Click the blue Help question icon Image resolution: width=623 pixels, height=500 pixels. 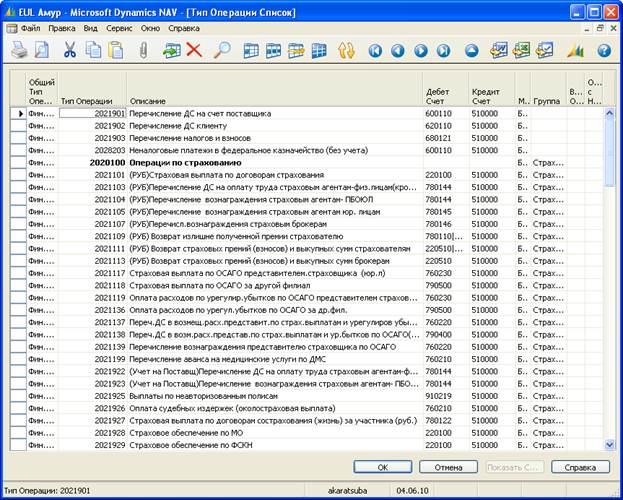[x=604, y=50]
